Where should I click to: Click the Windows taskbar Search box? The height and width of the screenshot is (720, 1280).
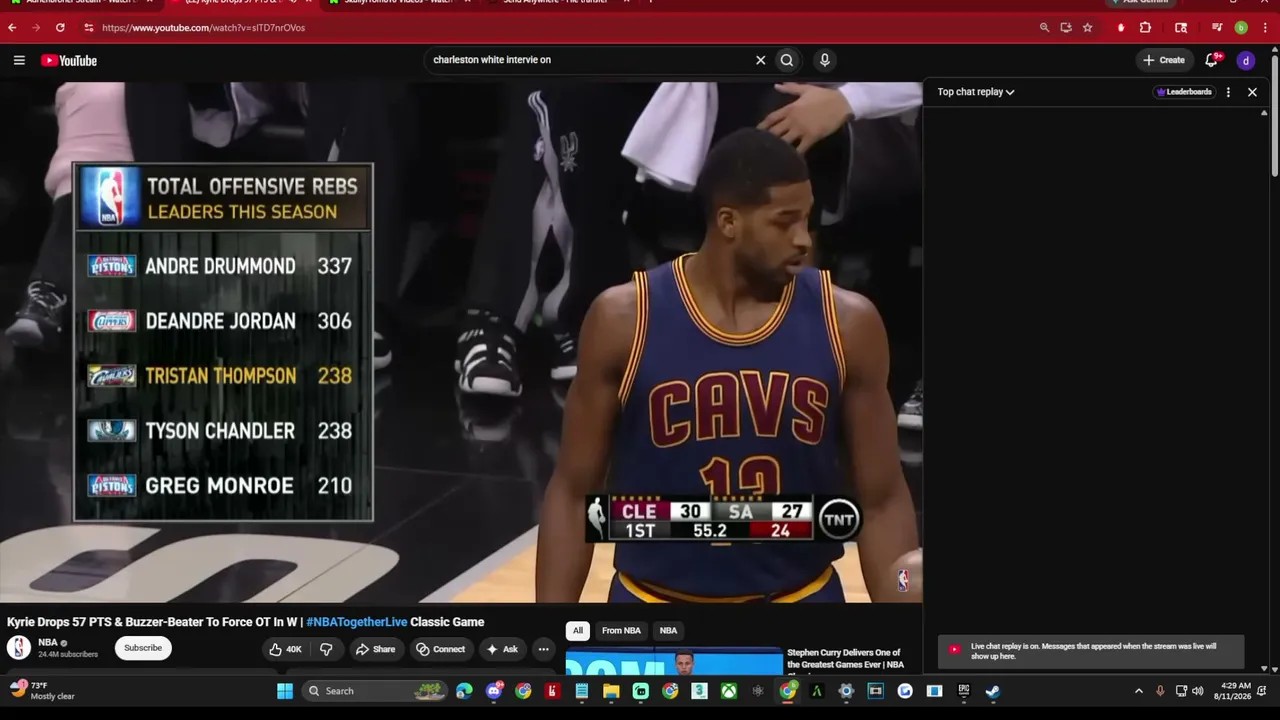(375, 691)
